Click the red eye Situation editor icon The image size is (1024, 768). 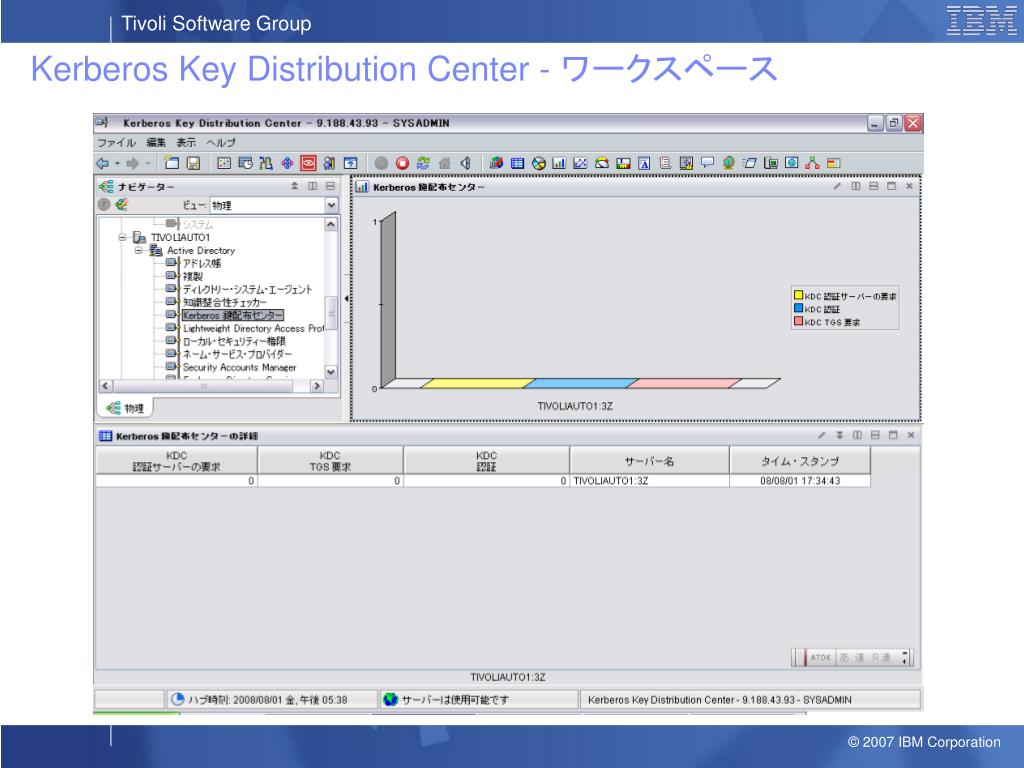coord(308,163)
